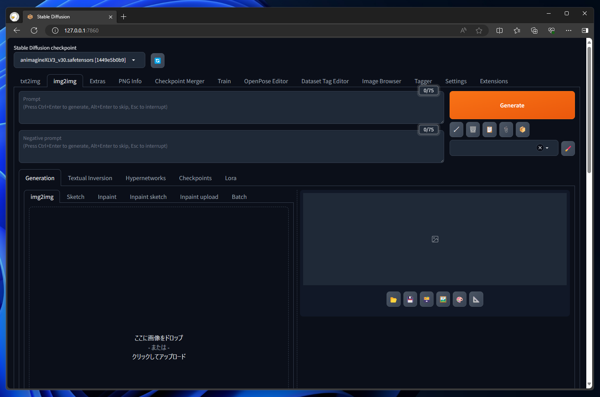600x397 pixels.
Task: Open the Tagger tab
Action: click(x=423, y=81)
